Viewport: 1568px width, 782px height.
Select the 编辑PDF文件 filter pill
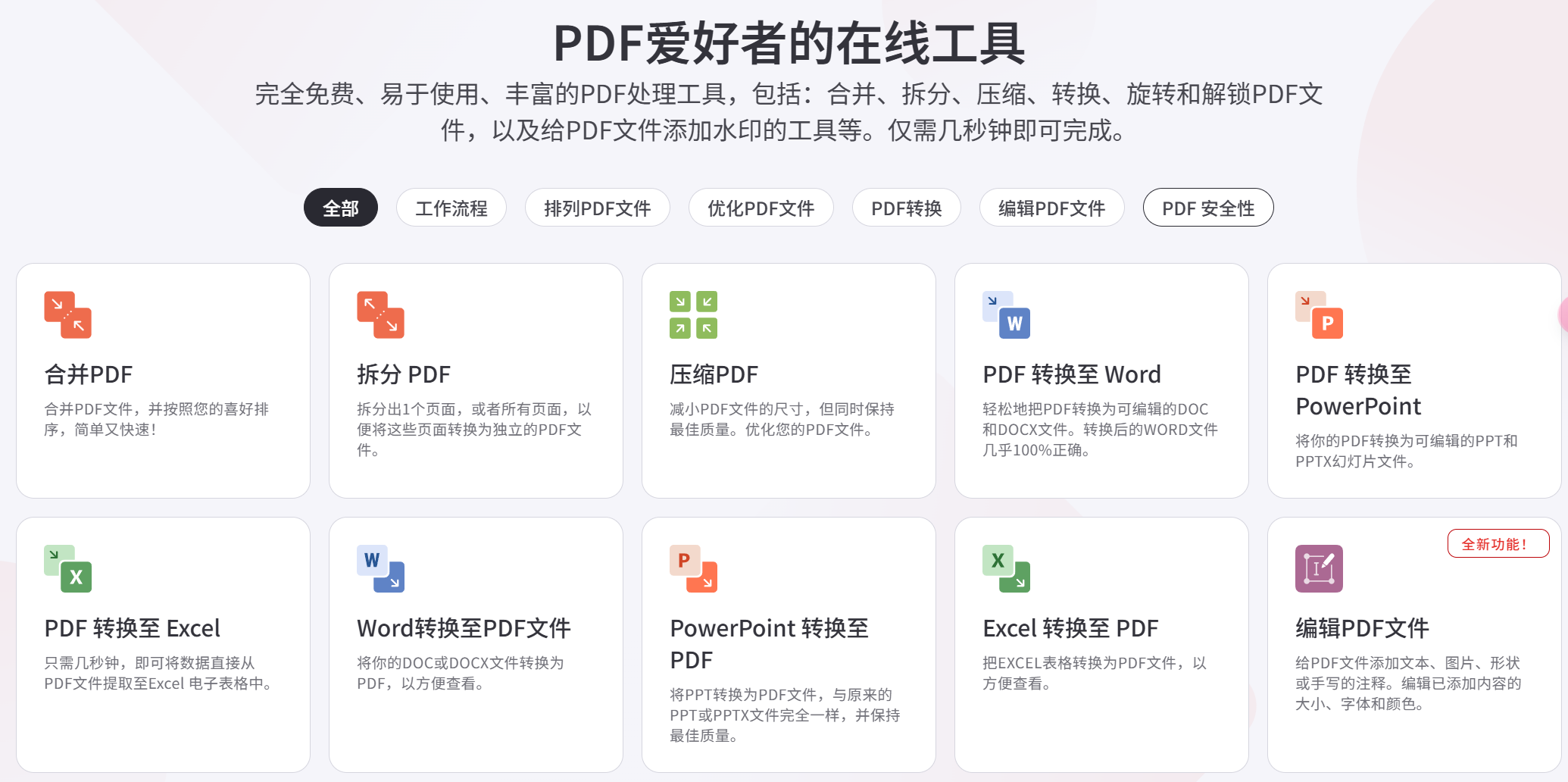pyautogui.click(x=1051, y=208)
